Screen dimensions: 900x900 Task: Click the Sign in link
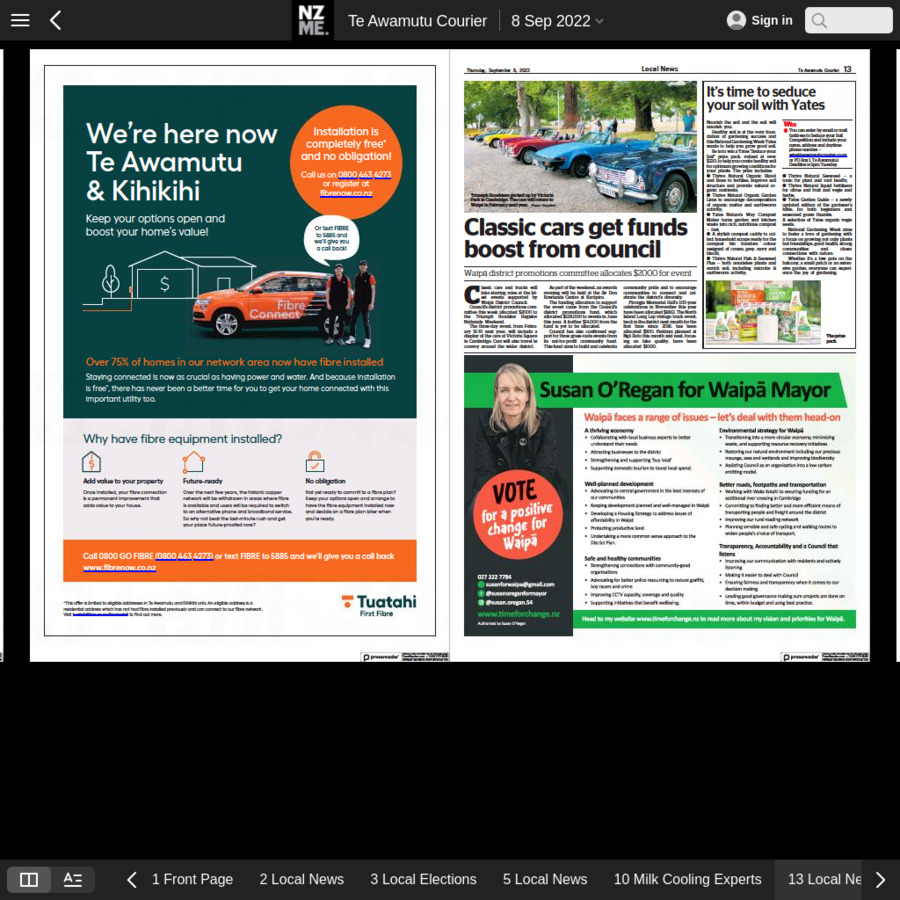771,20
